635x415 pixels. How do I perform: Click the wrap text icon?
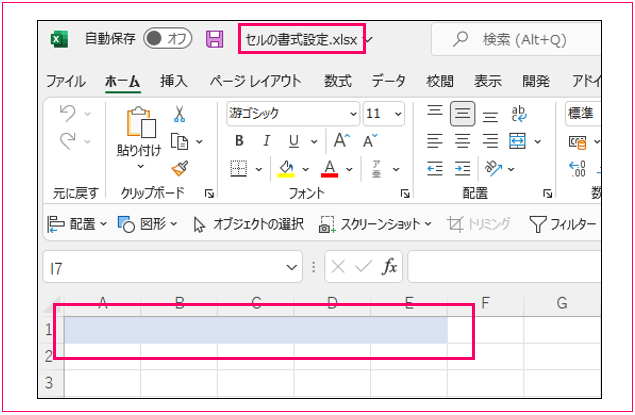click(x=519, y=113)
